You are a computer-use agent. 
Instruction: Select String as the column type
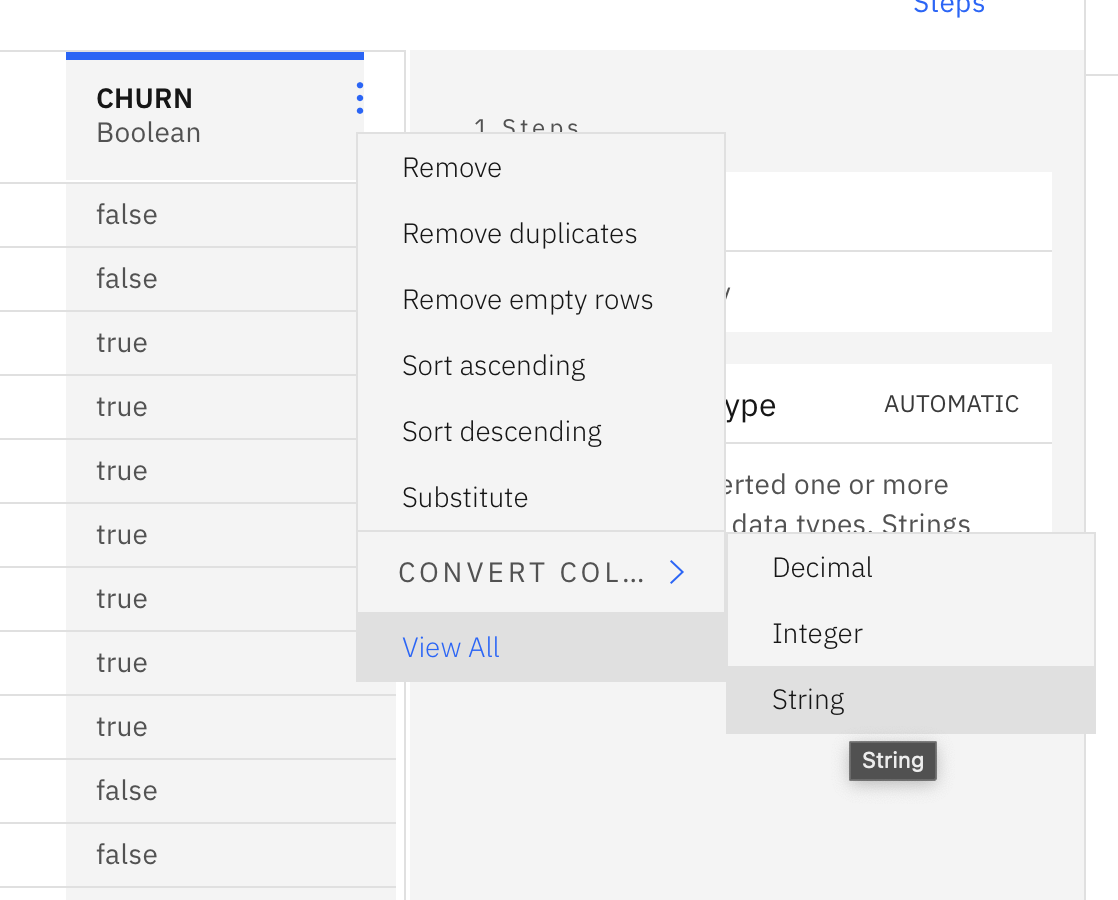808,700
